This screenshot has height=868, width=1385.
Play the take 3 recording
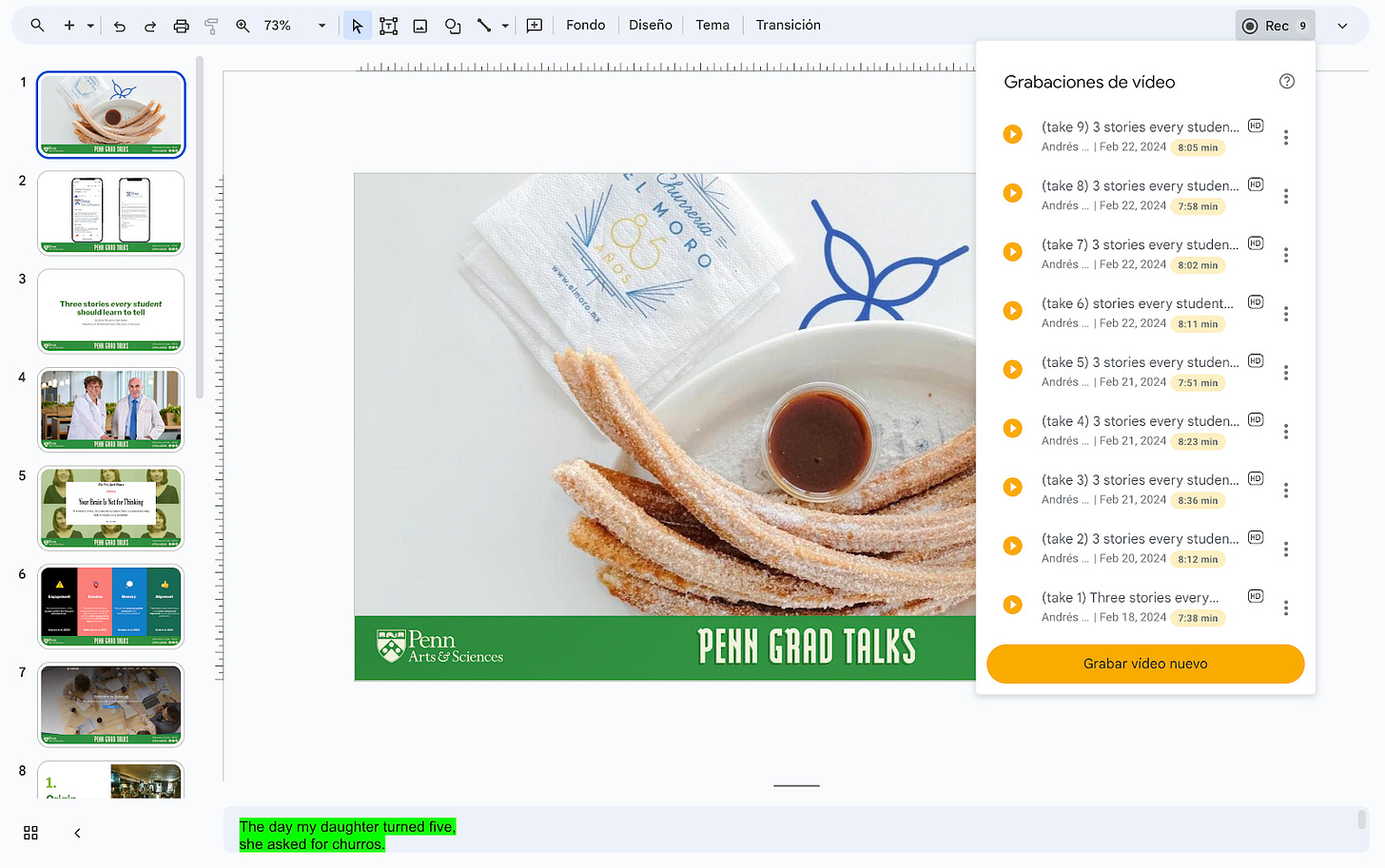[x=1013, y=488]
